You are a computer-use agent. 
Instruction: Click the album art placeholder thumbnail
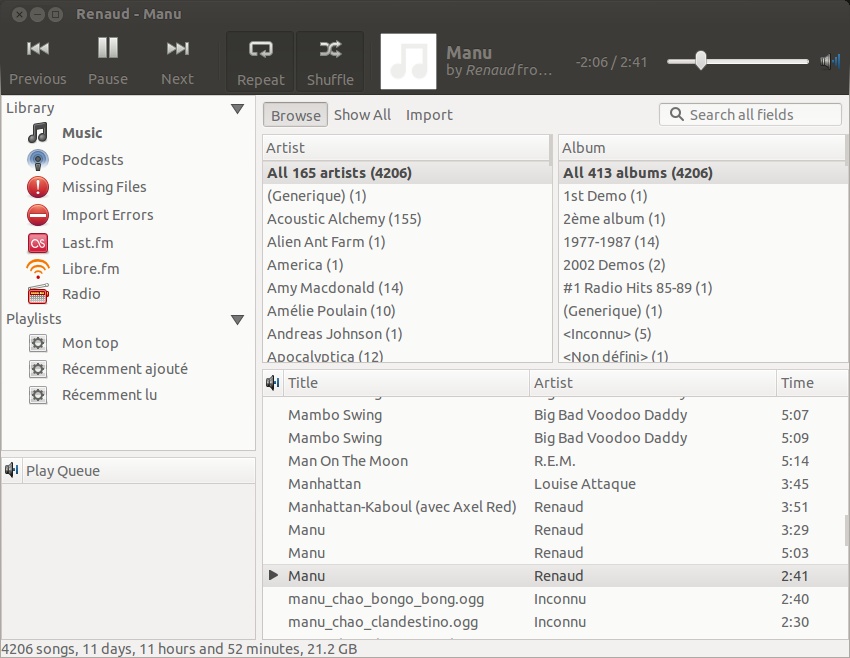tap(408, 61)
